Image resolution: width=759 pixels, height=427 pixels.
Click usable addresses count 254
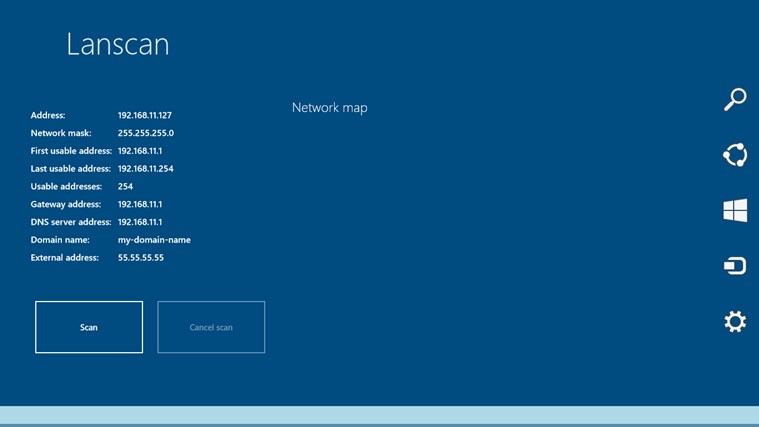tap(125, 186)
